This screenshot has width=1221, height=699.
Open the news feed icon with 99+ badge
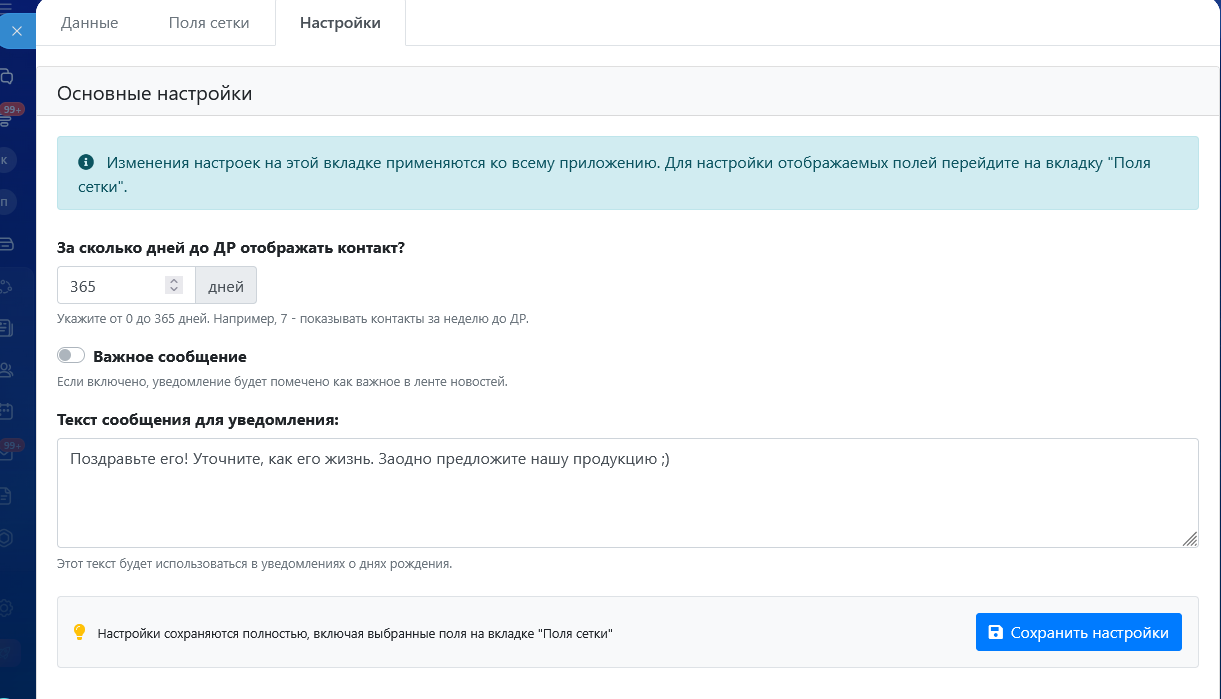7,119
